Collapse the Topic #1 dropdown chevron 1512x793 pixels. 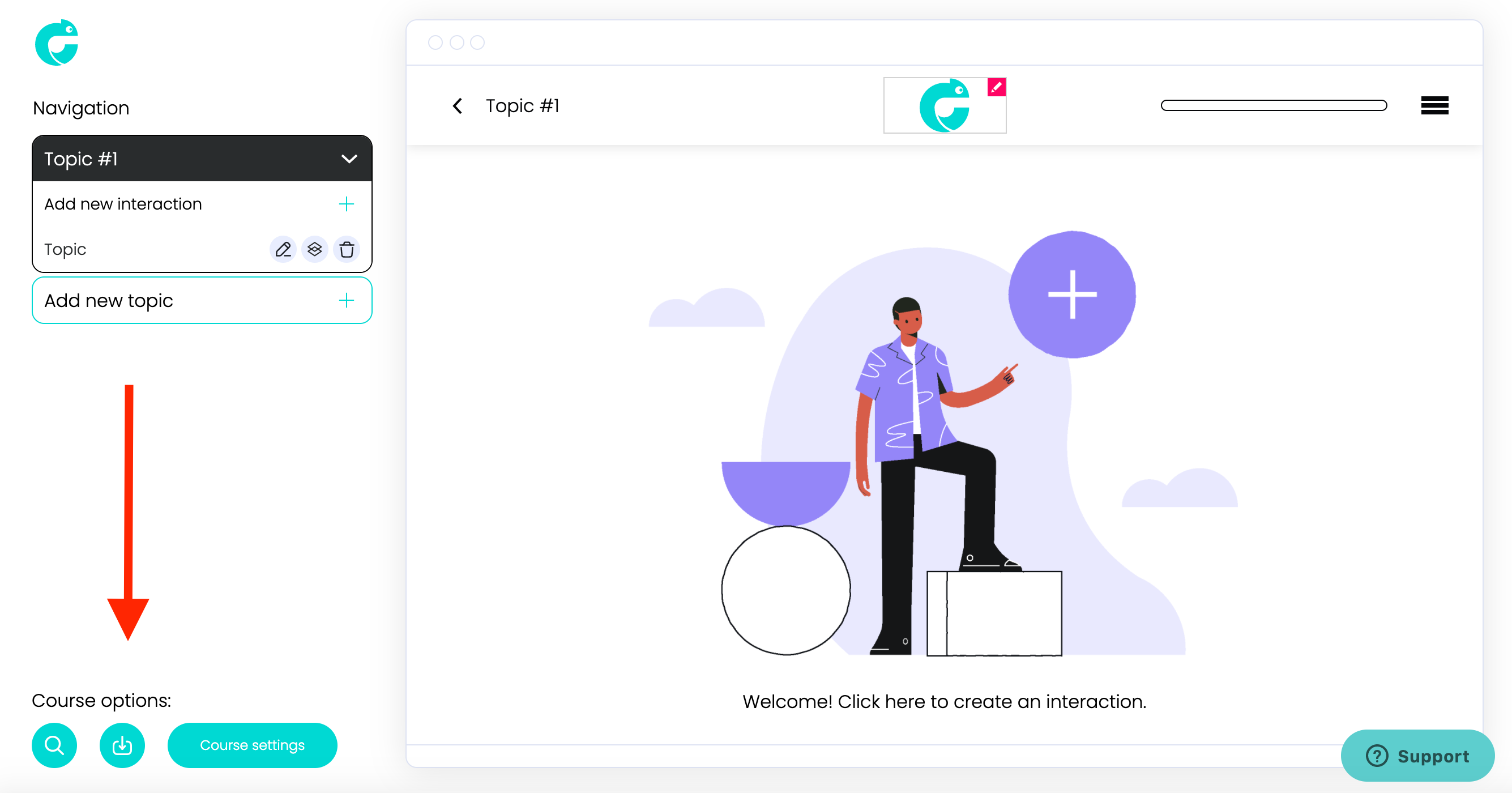click(349, 159)
